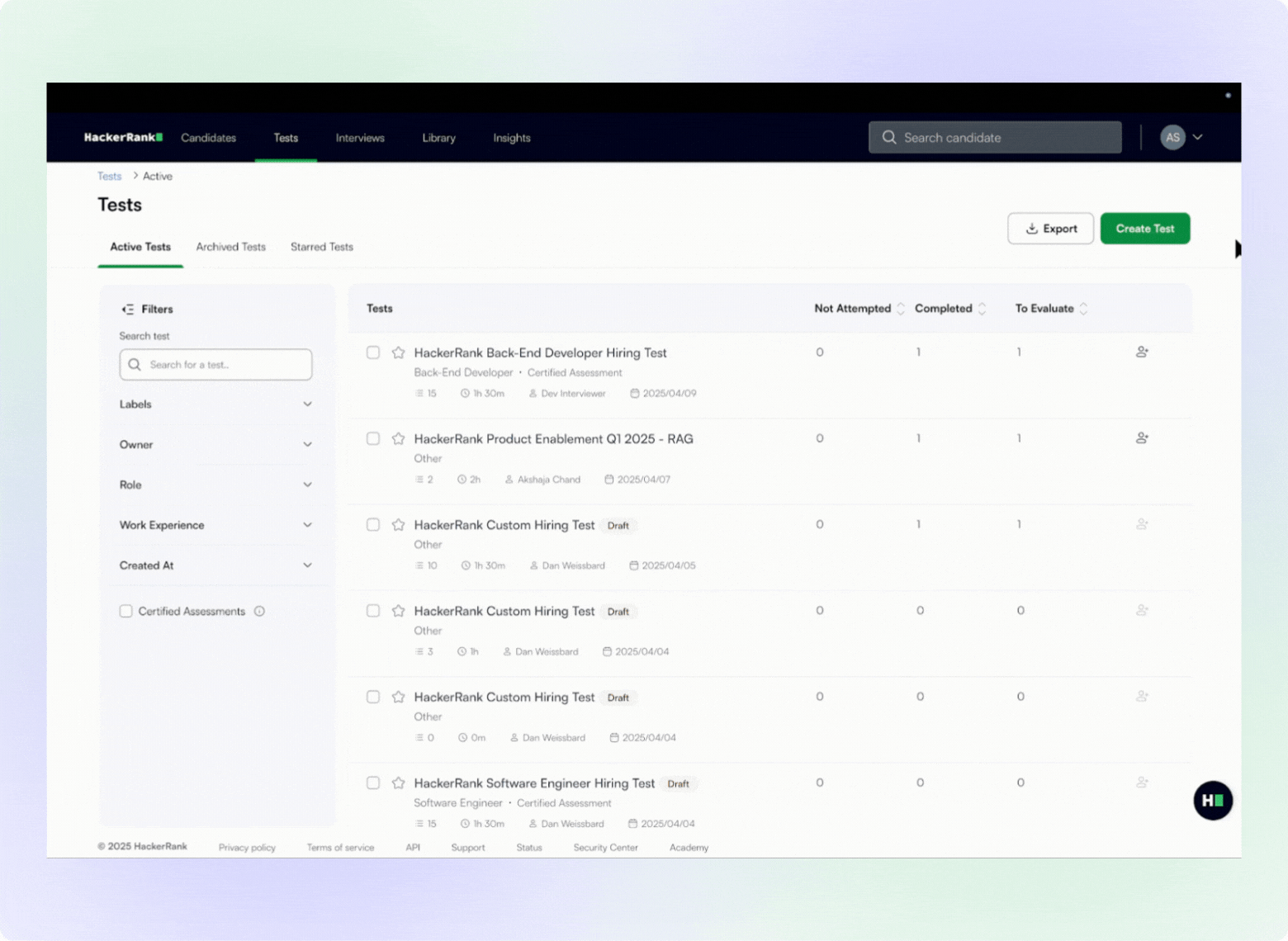Click the collapse Filters icon

click(128, 309)
